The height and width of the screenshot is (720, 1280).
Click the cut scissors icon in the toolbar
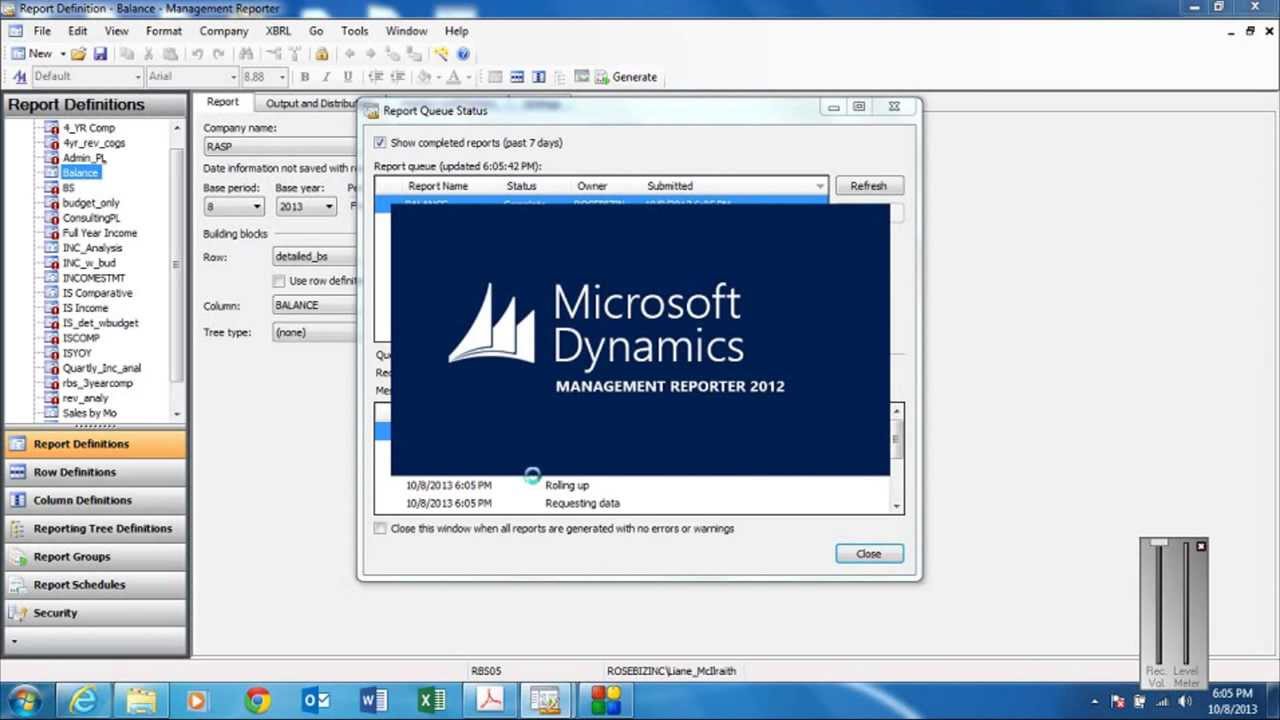coord(148,54)
